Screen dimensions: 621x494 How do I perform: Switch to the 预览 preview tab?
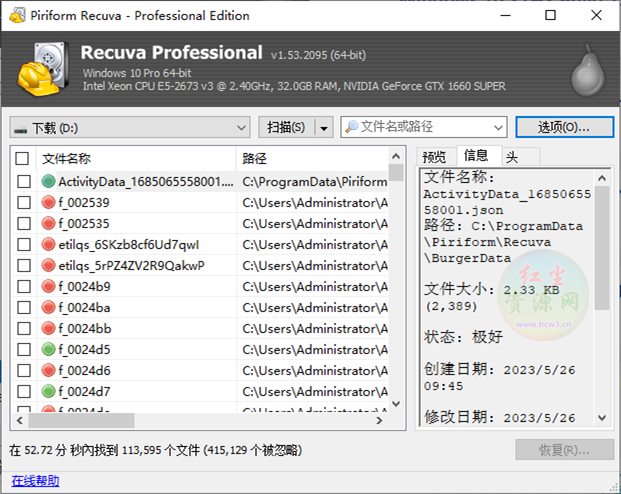(434, 157)
